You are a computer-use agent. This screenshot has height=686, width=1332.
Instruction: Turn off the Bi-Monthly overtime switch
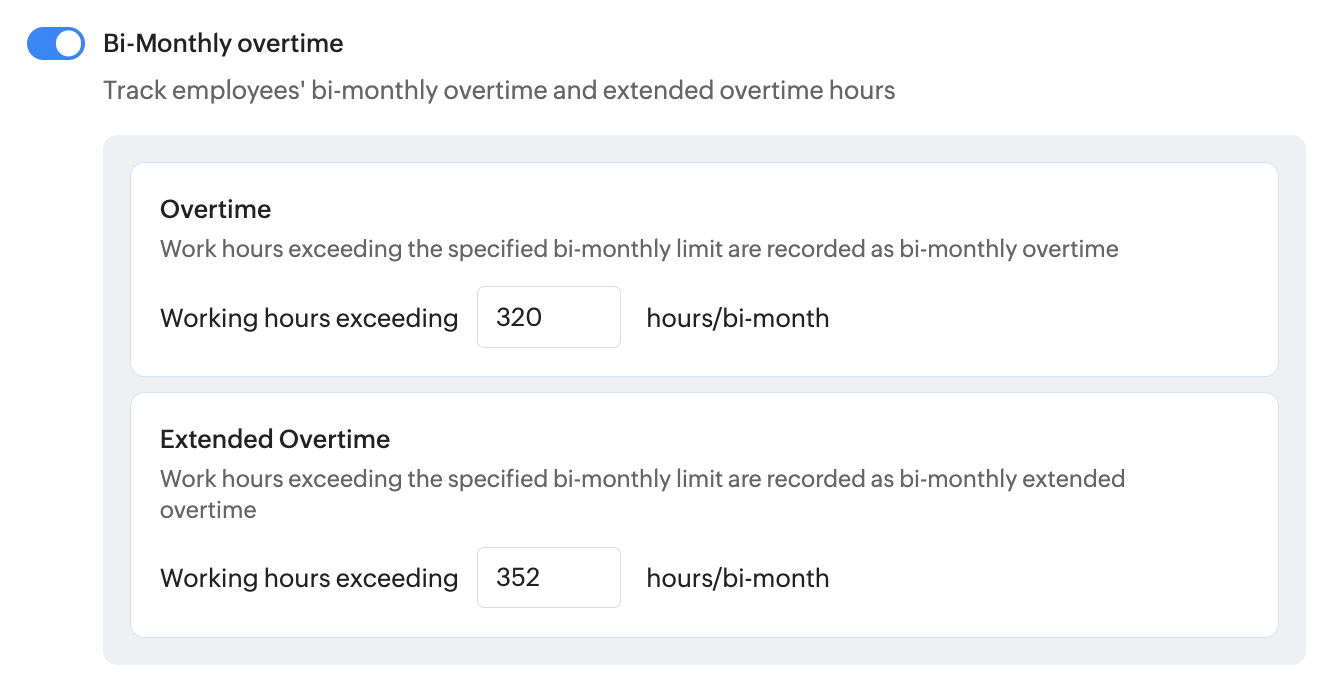56,44
